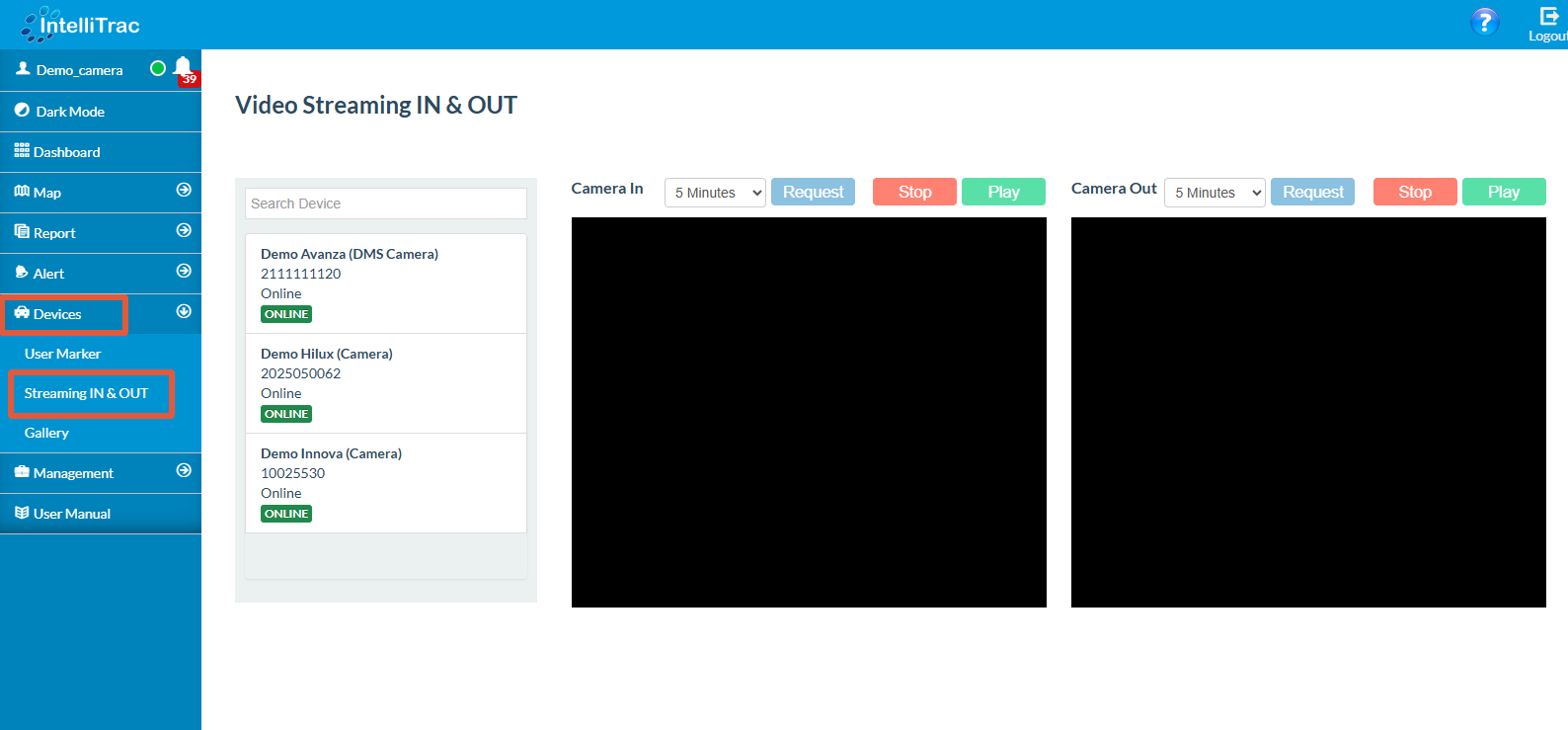Open the Gallery submenu item
The width and height of the screenshot is (1568, 730).
46,433
